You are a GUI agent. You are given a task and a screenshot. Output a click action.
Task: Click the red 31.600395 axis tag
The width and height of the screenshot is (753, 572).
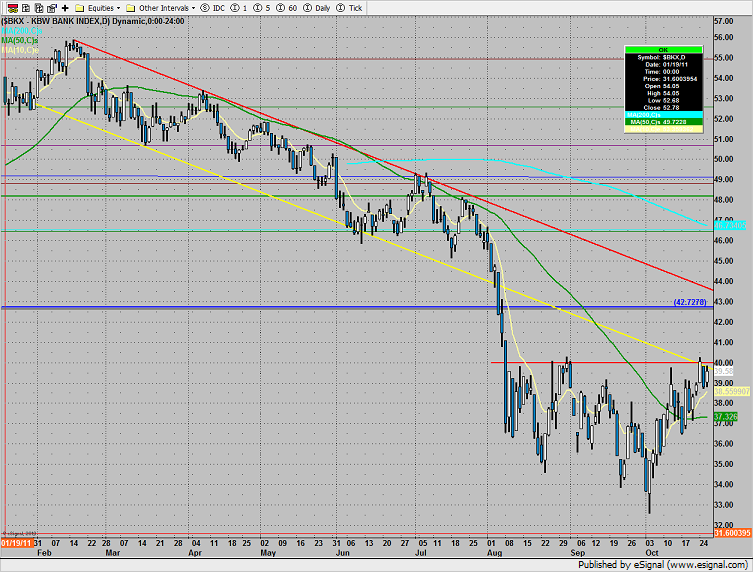732,533
